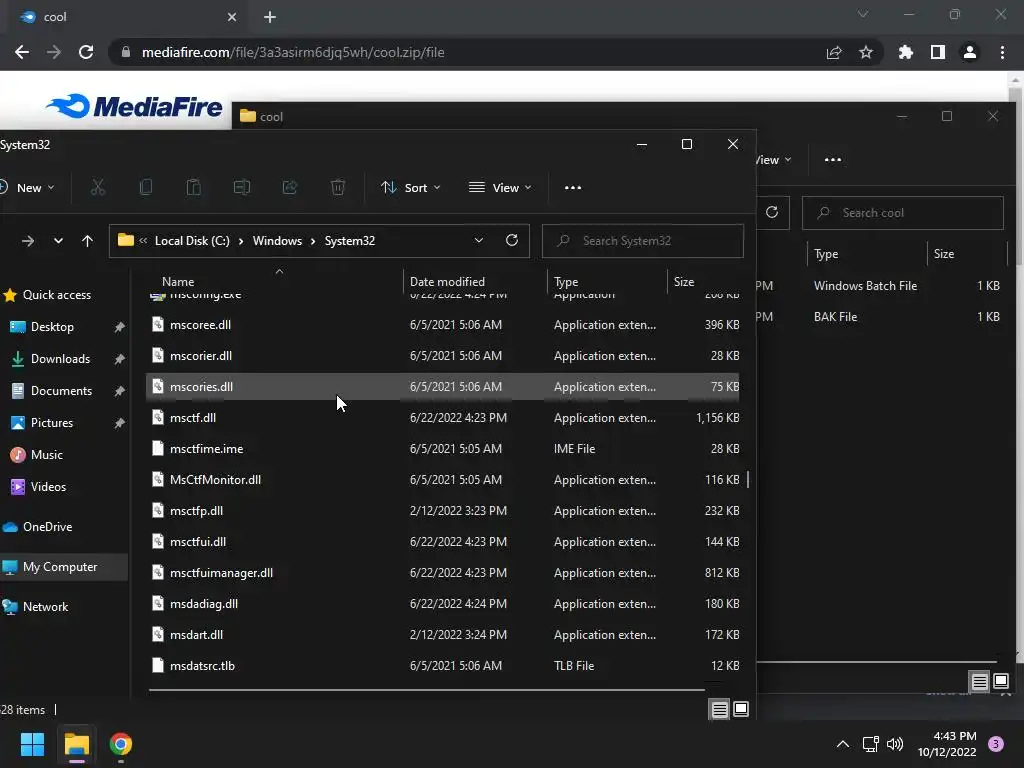Click the MediaFire logo
This screenshot has height=768, width=1024.
134,106
